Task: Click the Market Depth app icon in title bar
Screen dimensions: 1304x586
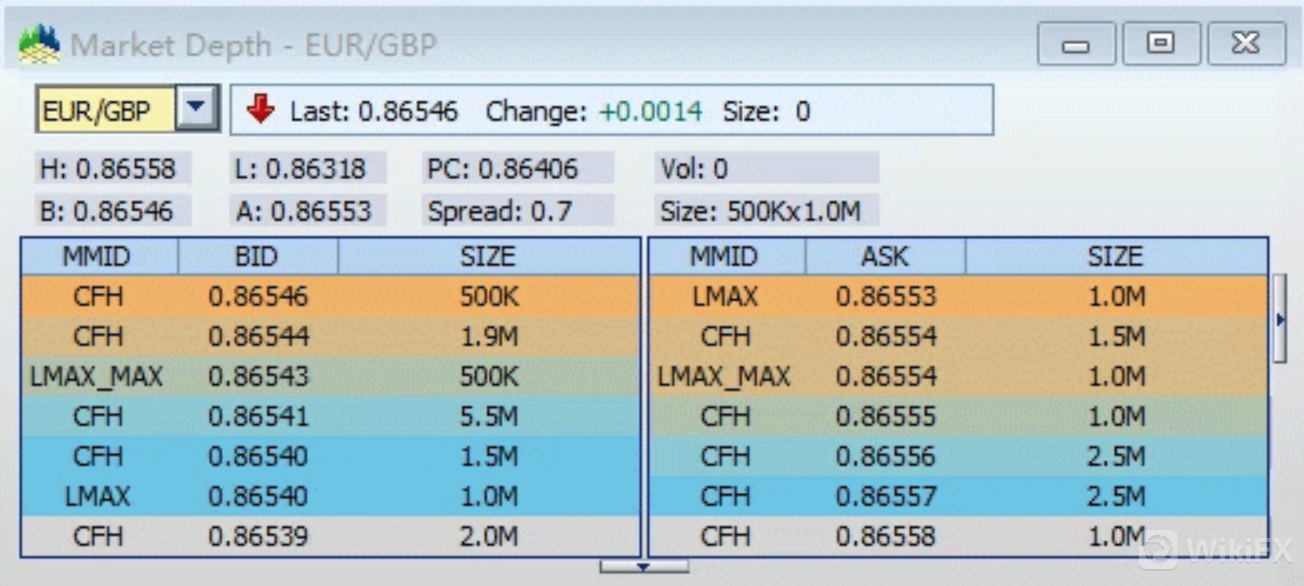Action: (x=39, y=44)
